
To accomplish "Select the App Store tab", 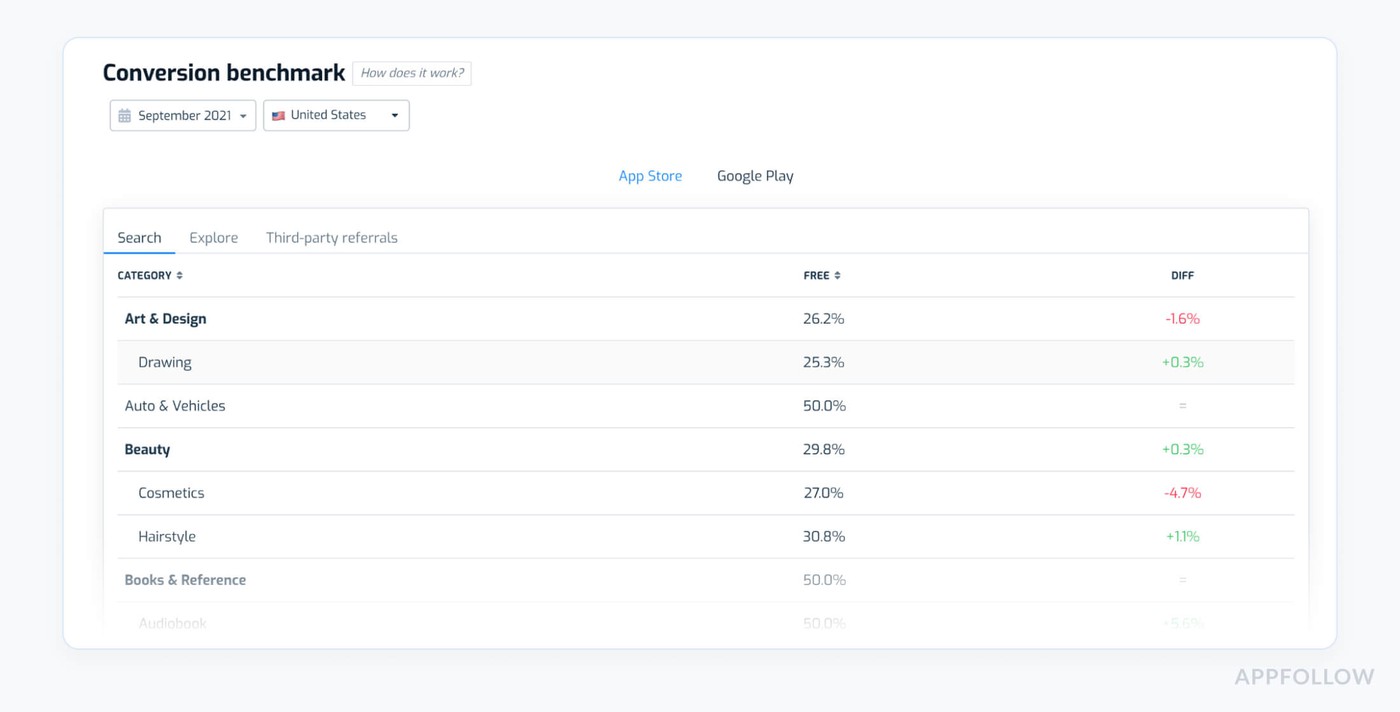I will coord(650,175).
